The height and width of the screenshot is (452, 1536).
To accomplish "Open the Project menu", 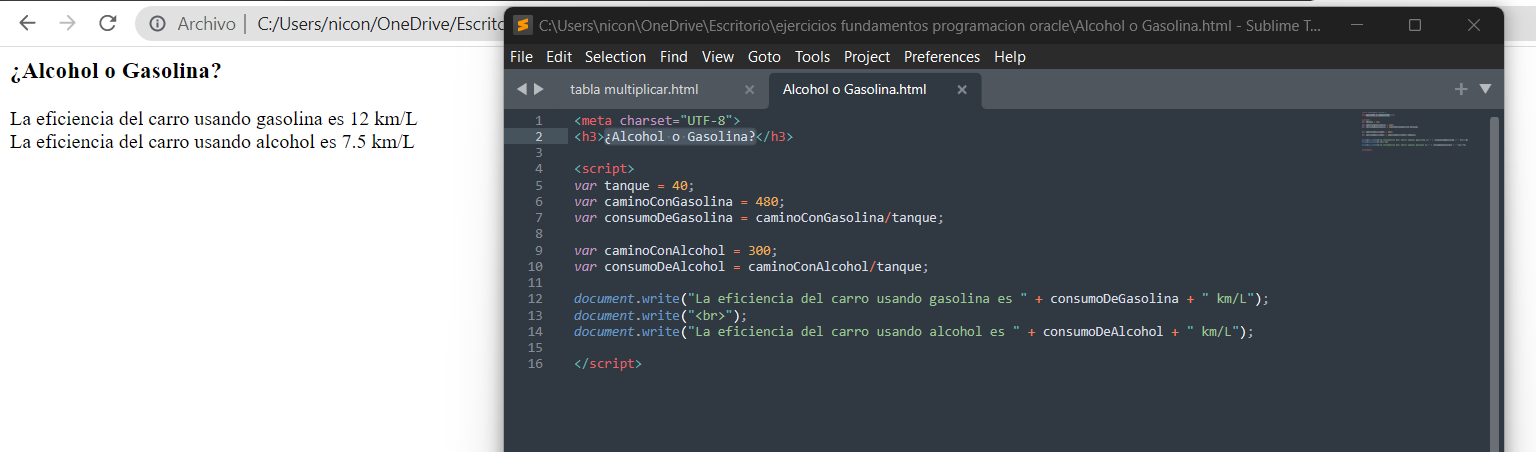I will tap(867, 57).
